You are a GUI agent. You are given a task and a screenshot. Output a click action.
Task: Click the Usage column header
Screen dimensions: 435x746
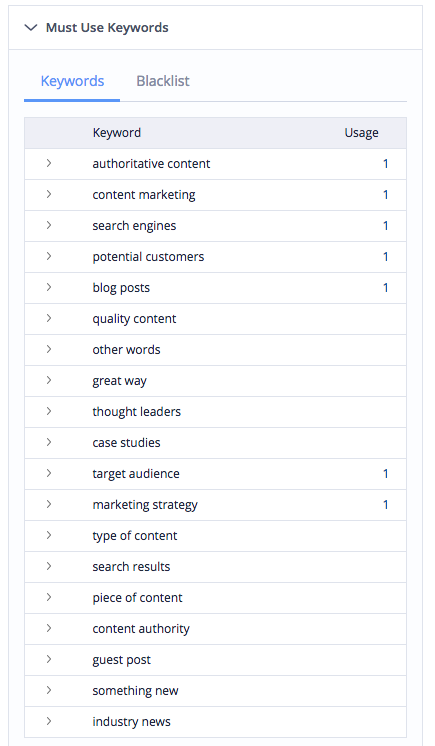coord(361,133)
